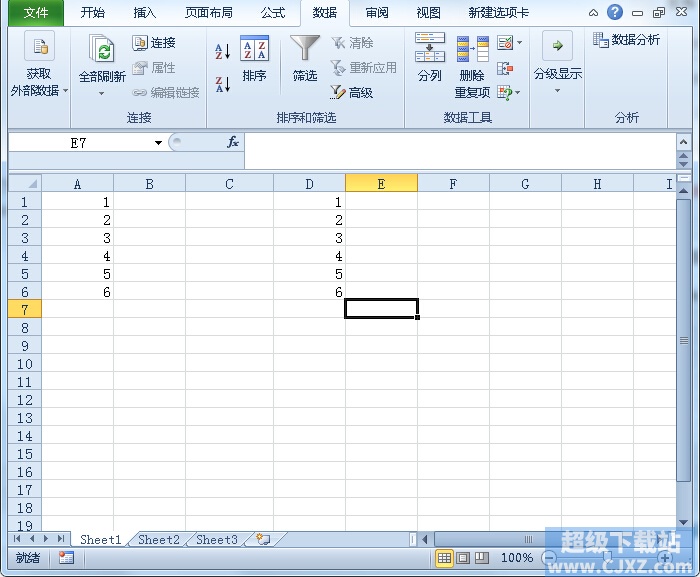700x577 pixels.
Task: Open Get External Data menu
Action: (x=39, y=65)
